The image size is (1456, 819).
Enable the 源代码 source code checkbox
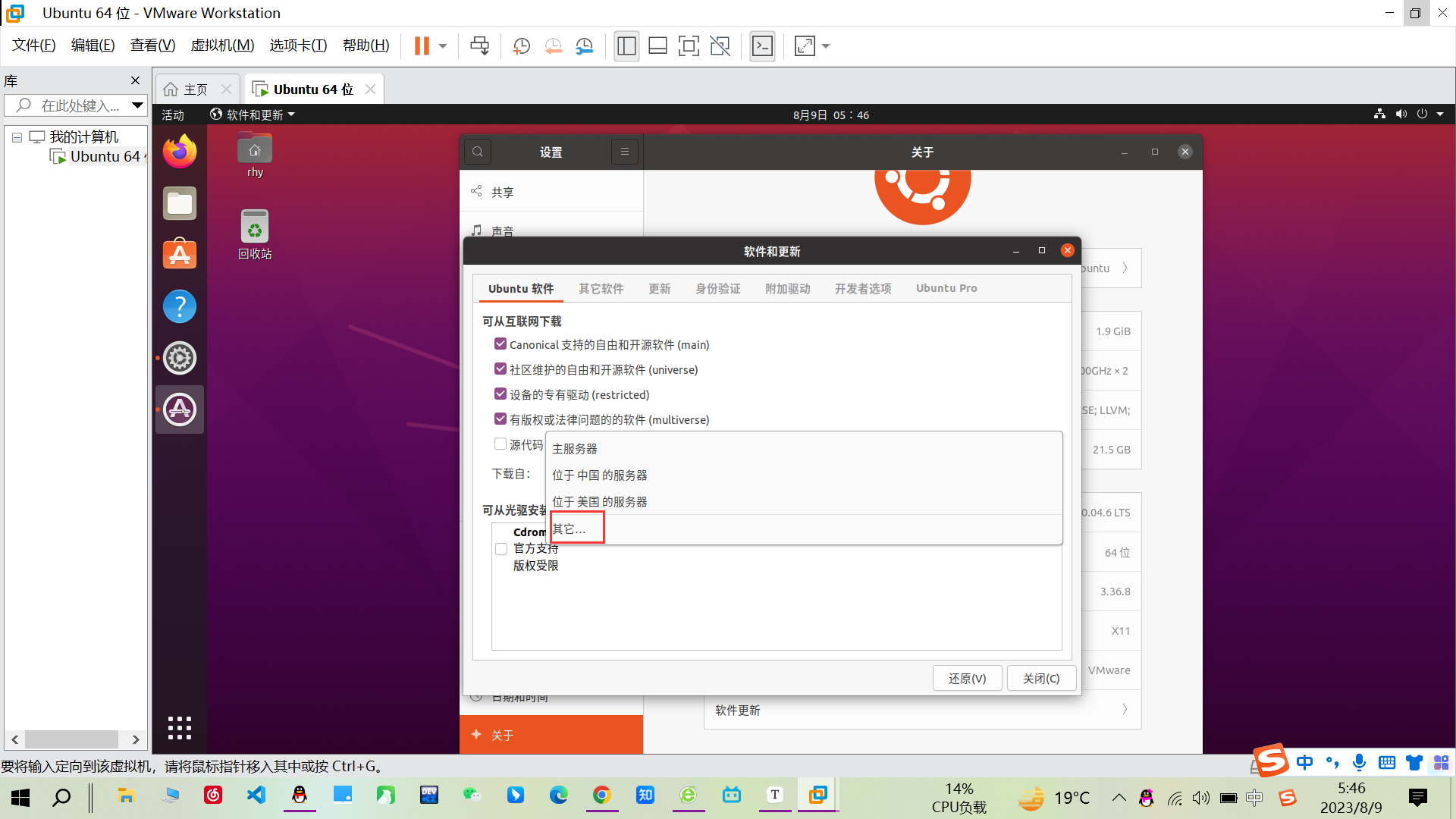500,444
